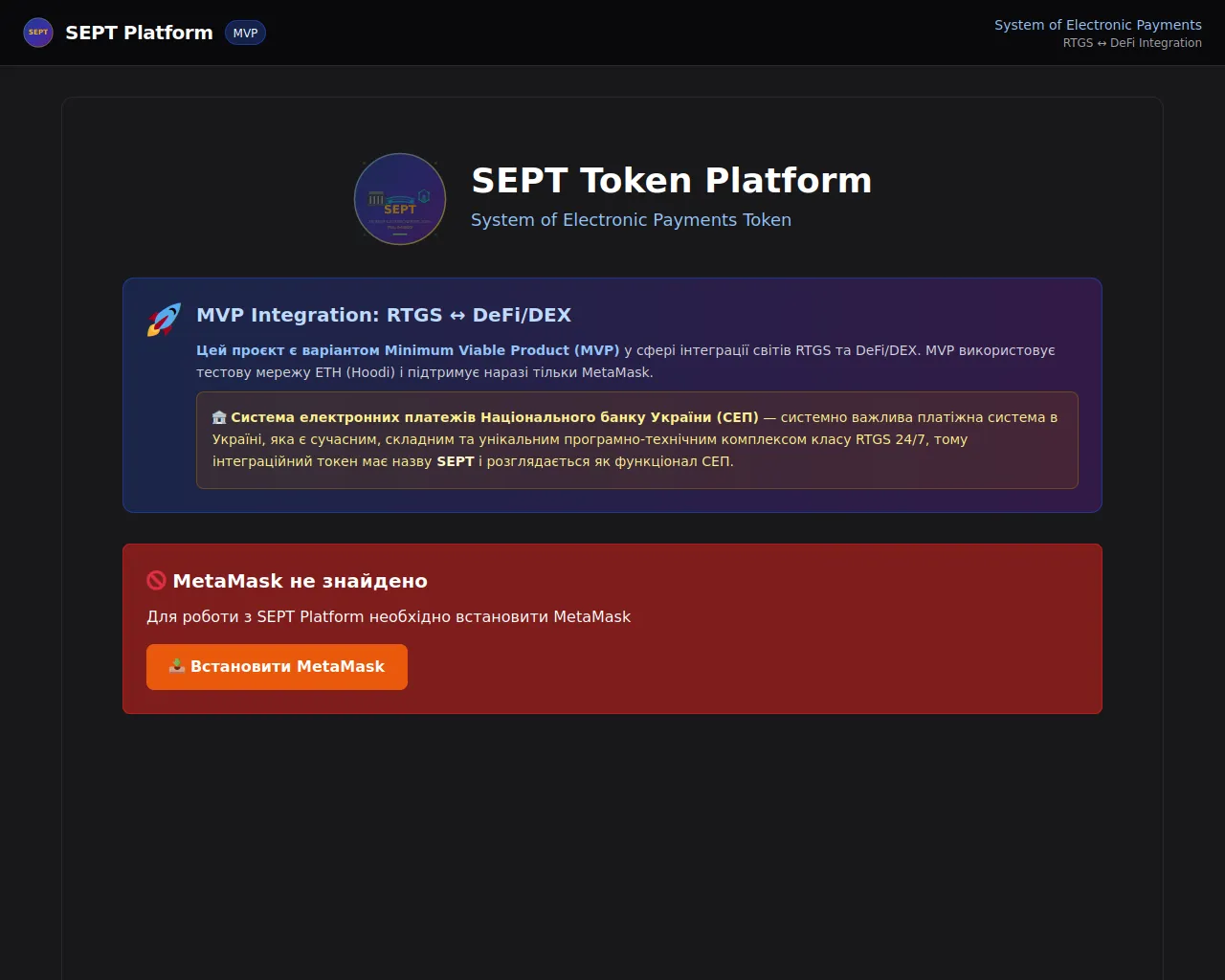Click Для роботи з SEPT Platform message
This screenshot has width=1225, height=980.
click(389, 616)
